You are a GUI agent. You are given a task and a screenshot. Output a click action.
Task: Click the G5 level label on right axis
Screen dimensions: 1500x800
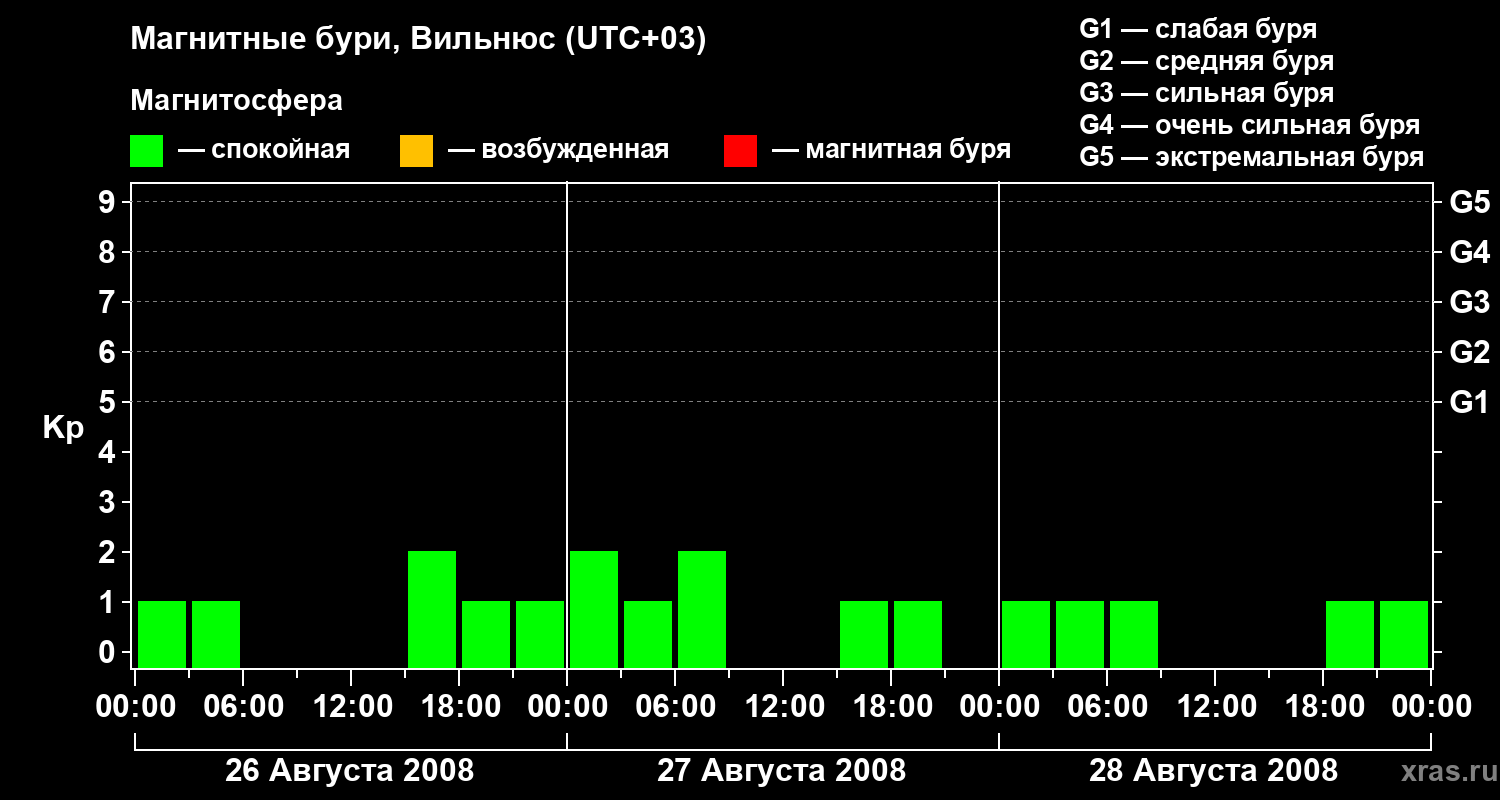pyautogui.click(x=1469, y=203)
